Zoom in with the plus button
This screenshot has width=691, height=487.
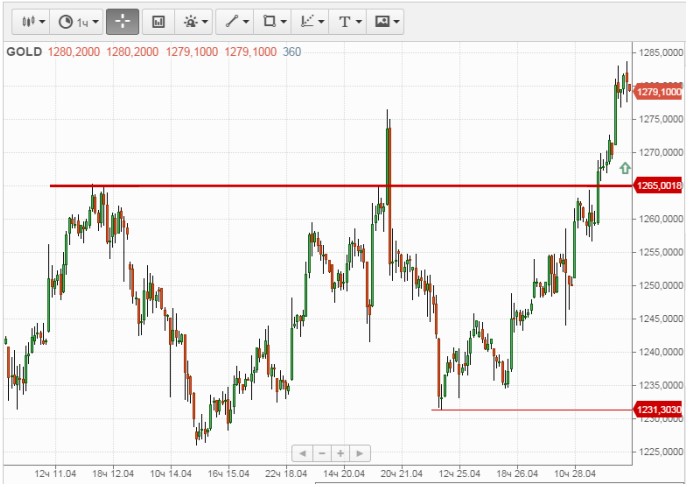point(340,453)
